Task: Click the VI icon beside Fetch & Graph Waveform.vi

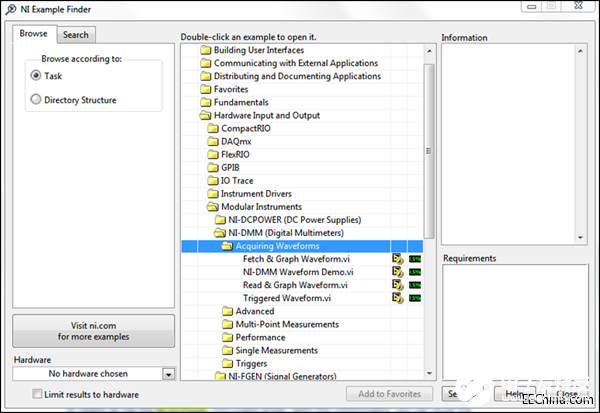Action: [398, 259]
